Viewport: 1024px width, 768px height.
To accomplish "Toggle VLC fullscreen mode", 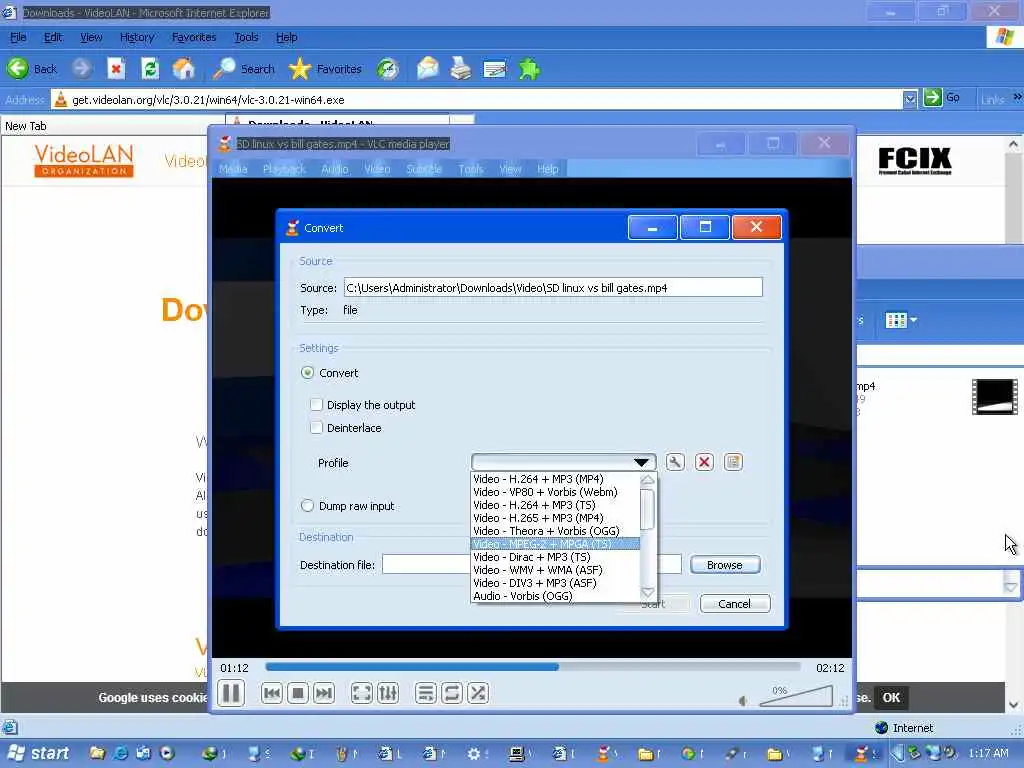I will [361, 693].
